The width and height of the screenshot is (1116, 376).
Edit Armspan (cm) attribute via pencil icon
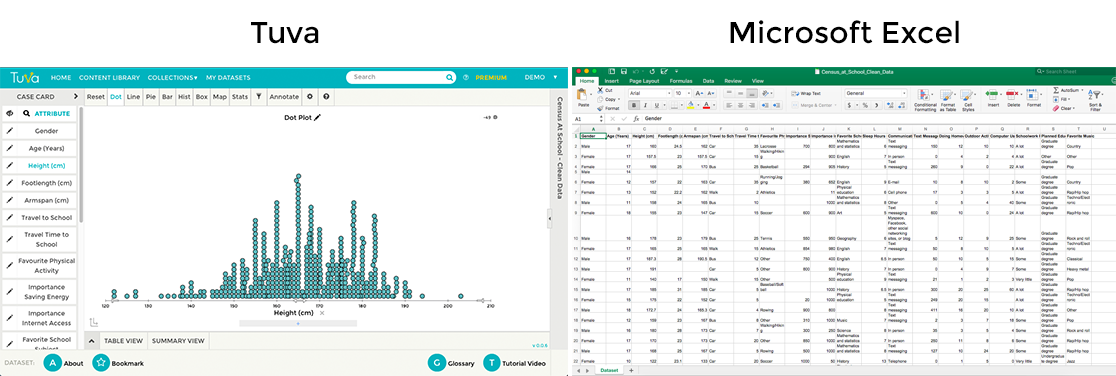point(10,200)
